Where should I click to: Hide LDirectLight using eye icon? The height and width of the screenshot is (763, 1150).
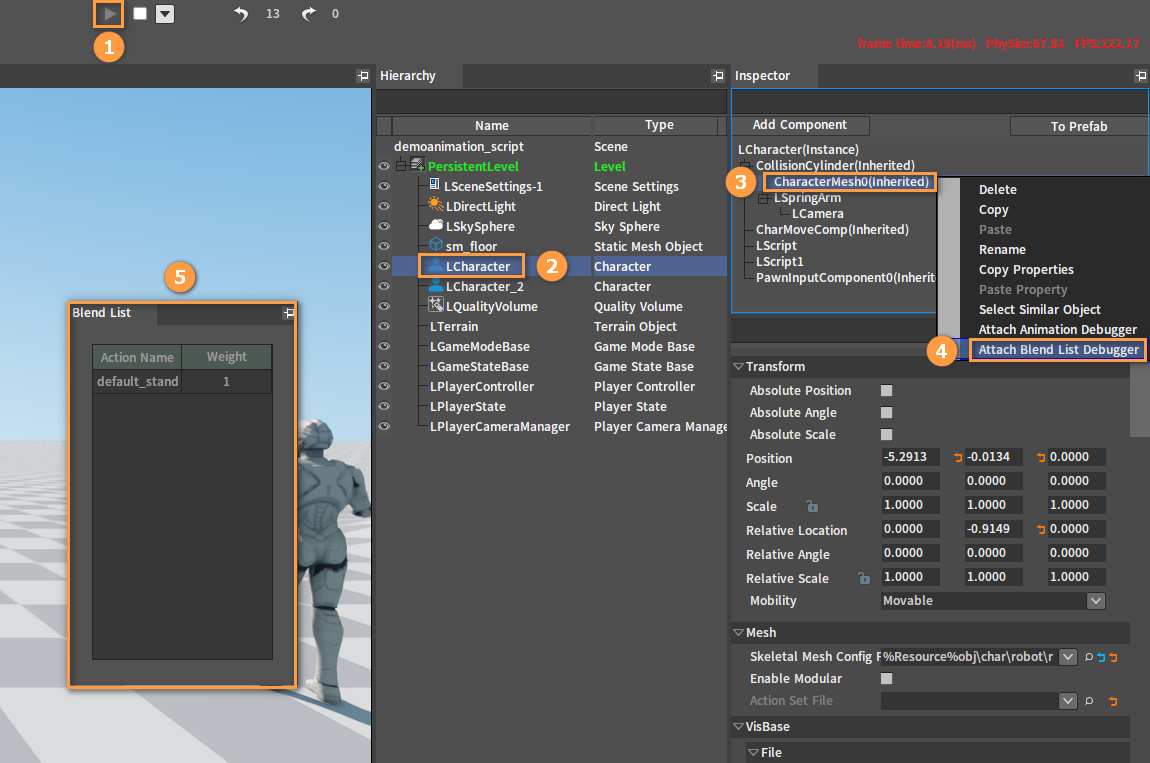pos(384,207)
